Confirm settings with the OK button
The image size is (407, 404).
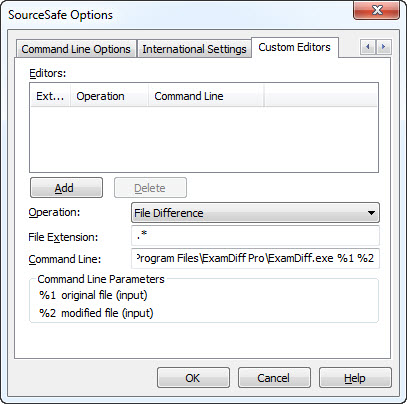click(x=193, y=378)
